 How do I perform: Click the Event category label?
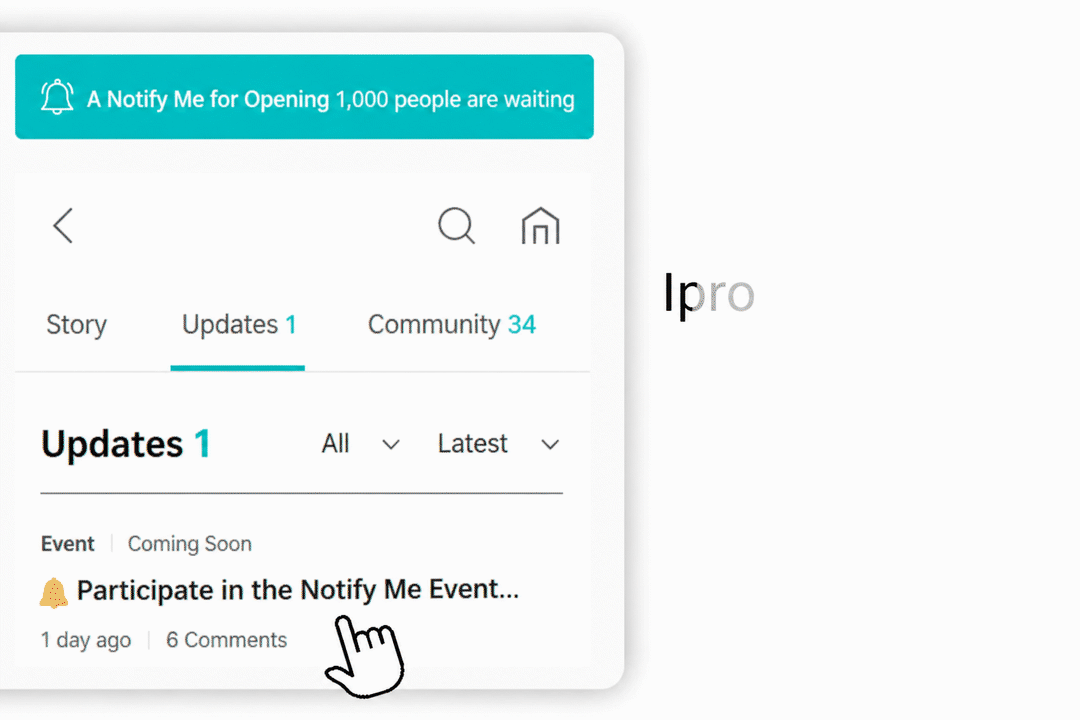(68, 544)
